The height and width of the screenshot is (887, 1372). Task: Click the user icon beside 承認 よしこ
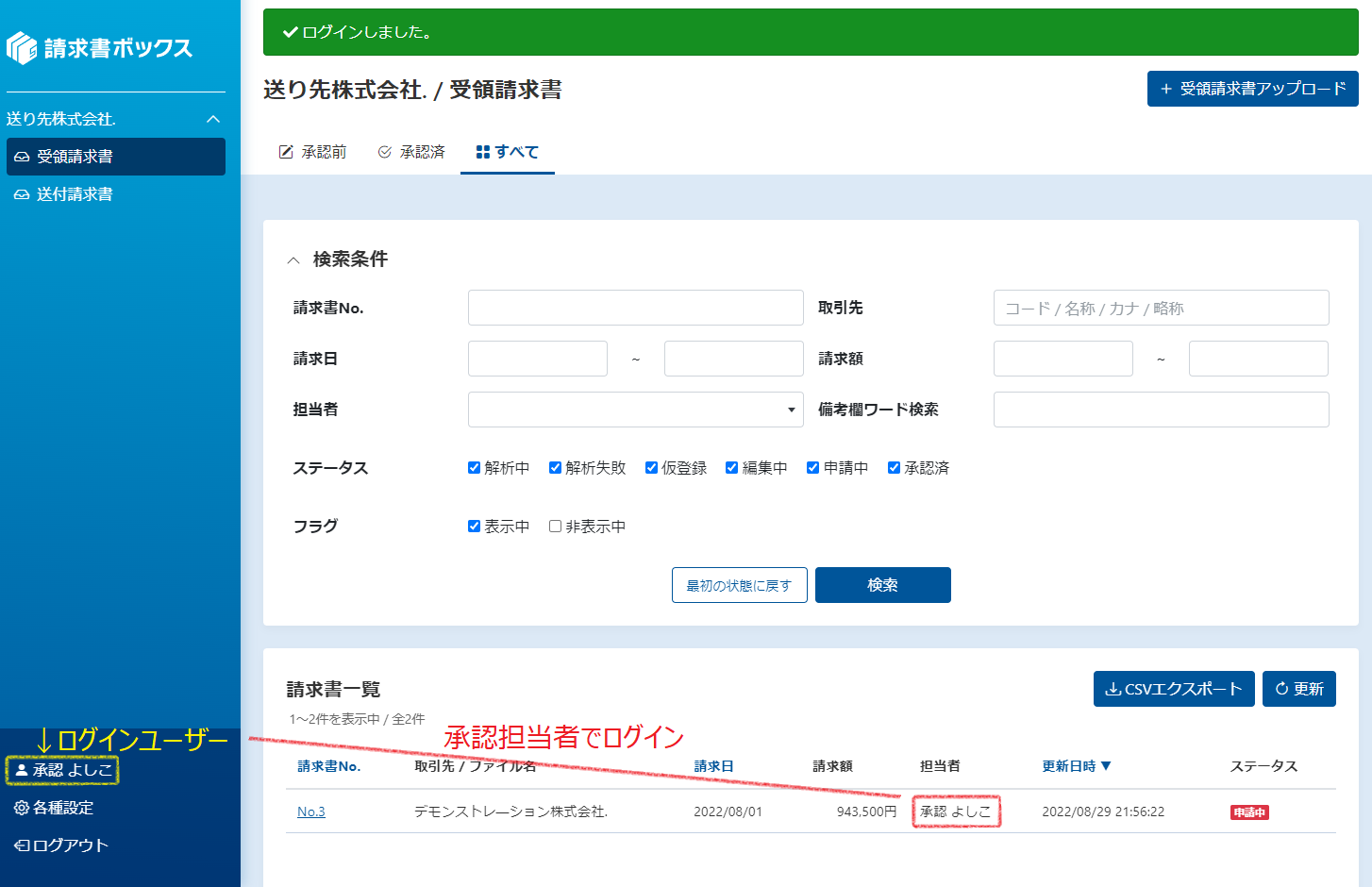click(22, 770)
